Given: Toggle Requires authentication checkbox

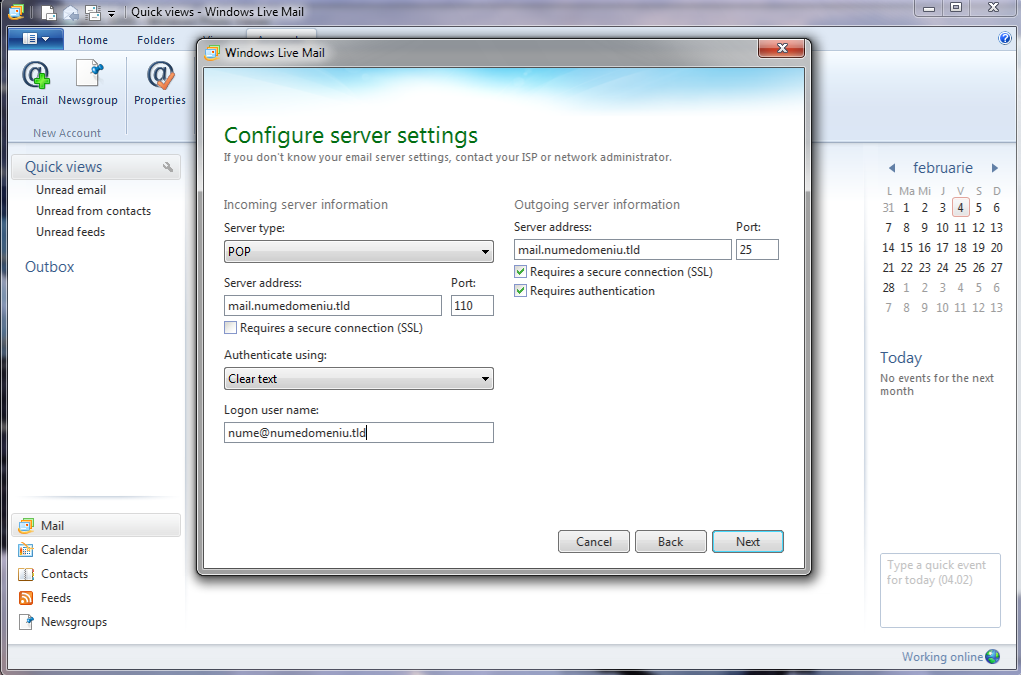Looking at the screenshot, I should click(520, 291).
